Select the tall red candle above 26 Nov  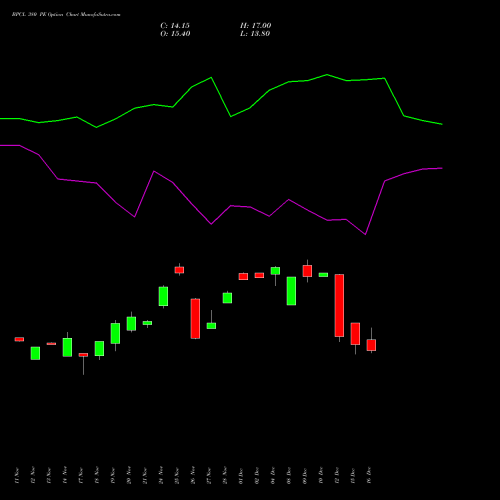coord(195,319)
